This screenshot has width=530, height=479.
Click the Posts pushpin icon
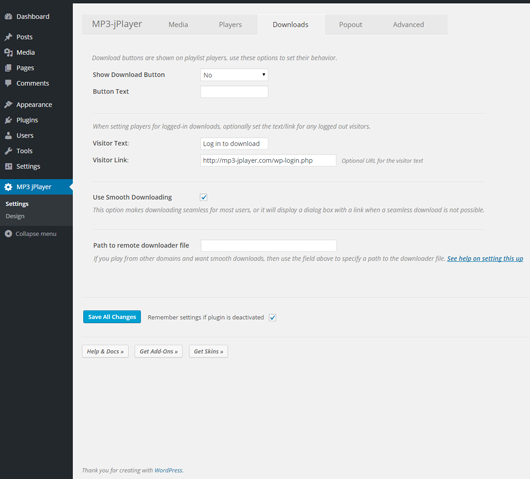click(8, 37)
